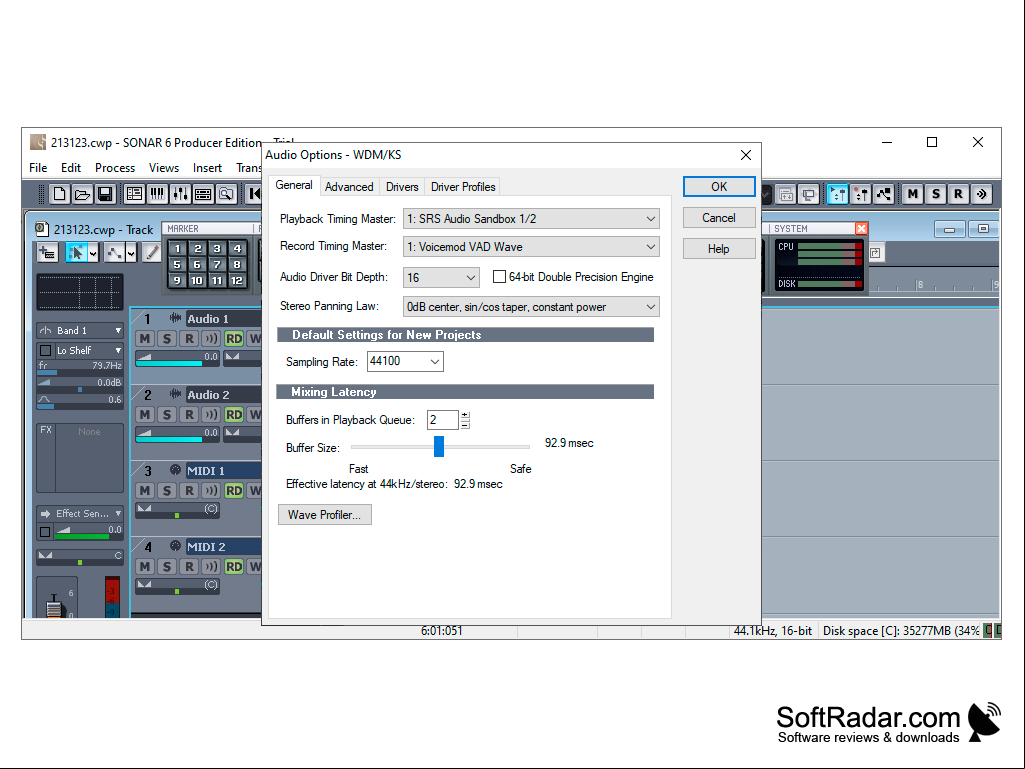Click the MIDI 1 pan slider

(x=178, y=511)
